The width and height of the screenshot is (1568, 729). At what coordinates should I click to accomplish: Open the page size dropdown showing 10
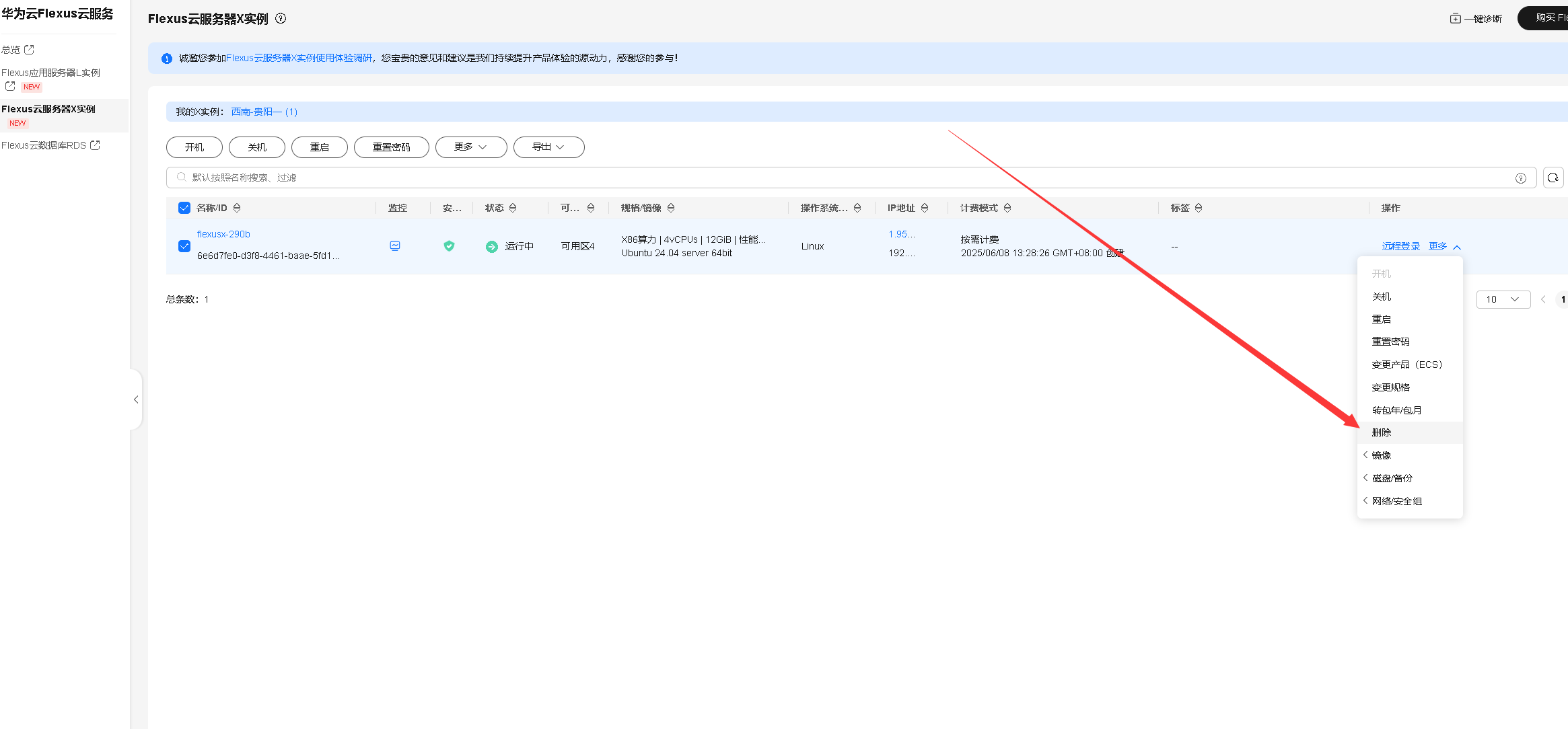click(x=1503, y=299)
